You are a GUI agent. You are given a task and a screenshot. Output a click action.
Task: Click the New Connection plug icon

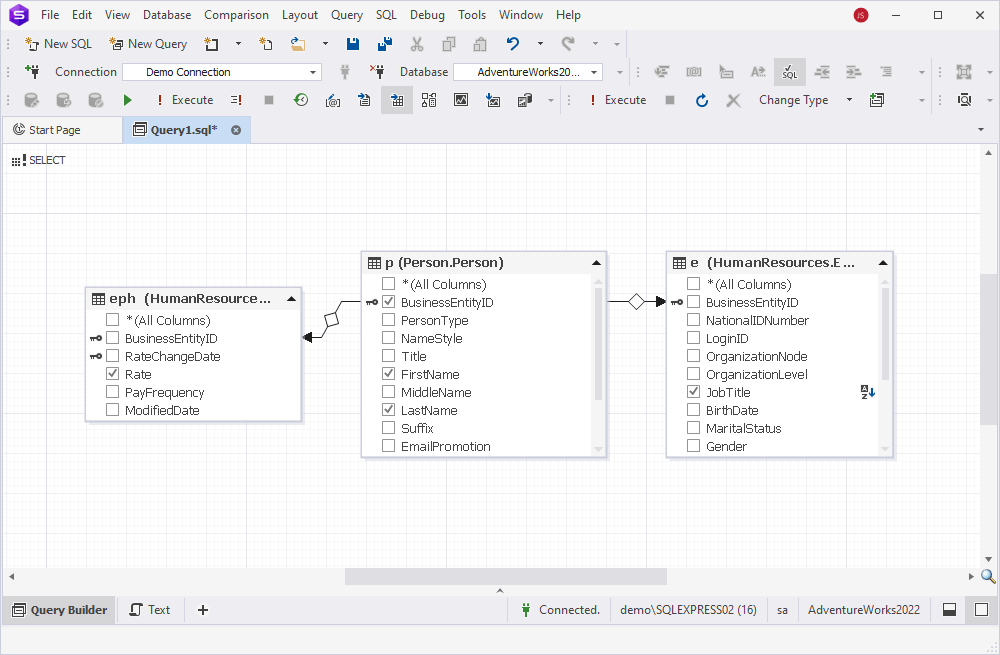click(33, 71)
